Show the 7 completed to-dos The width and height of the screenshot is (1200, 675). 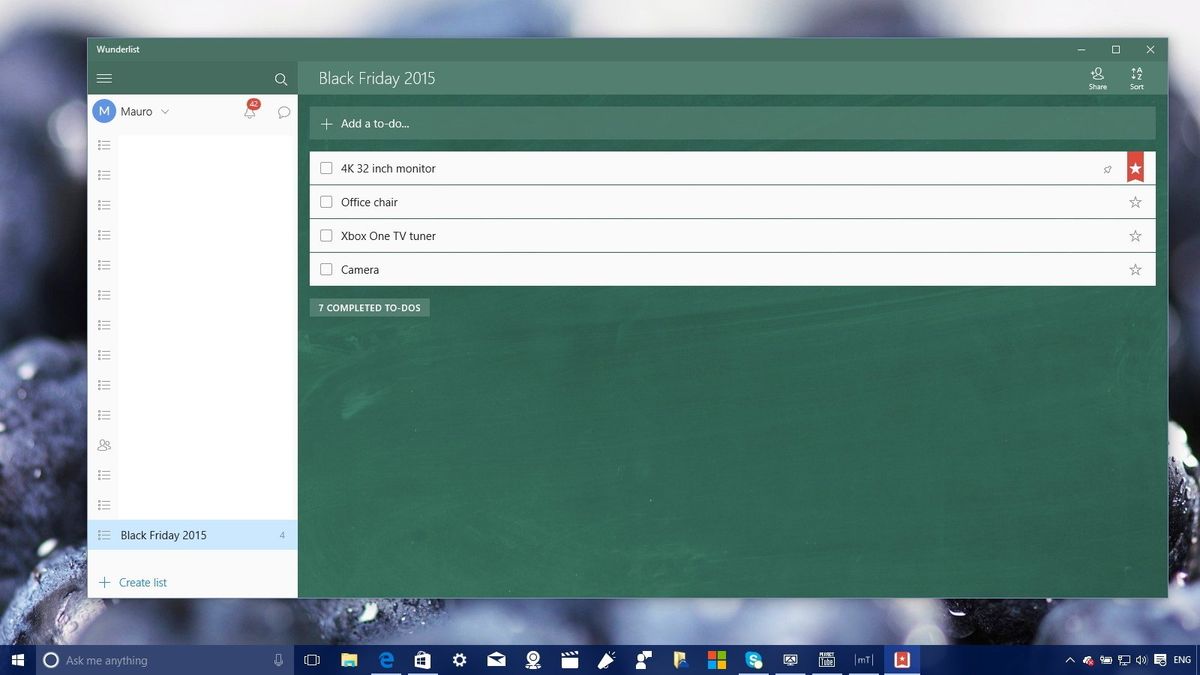click(x=369, y=307)
